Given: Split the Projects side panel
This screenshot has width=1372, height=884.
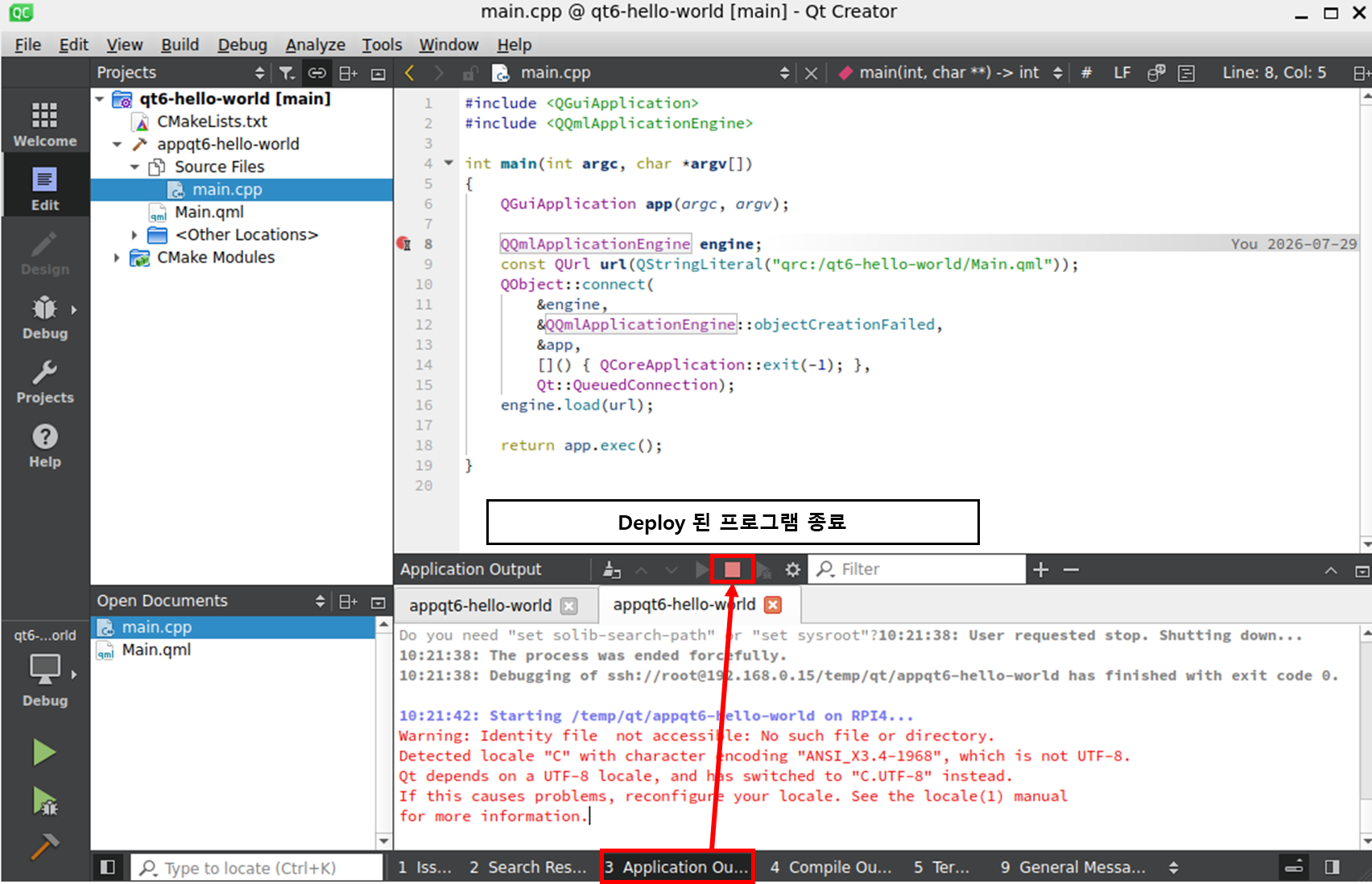Looking at the screenshot, I should (348, 73).
